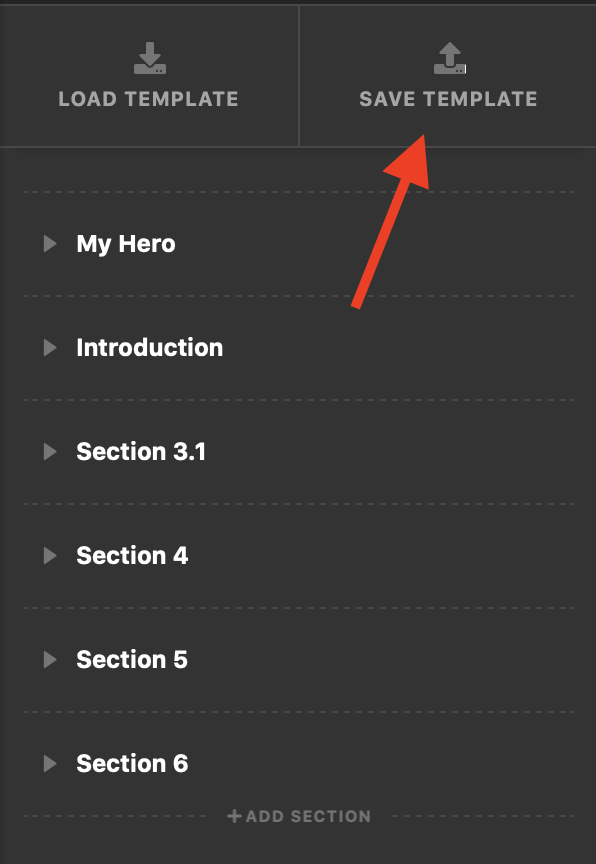Click the plus icon beside Add Section
Image resolution: width=596 pixels, height=864 pixels.
point(234,816)
